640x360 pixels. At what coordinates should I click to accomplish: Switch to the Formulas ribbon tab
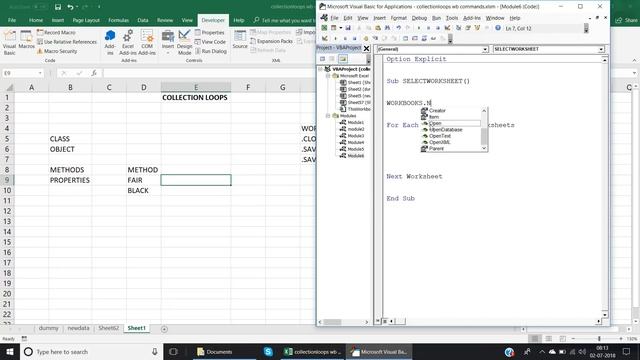coord(118,20)
